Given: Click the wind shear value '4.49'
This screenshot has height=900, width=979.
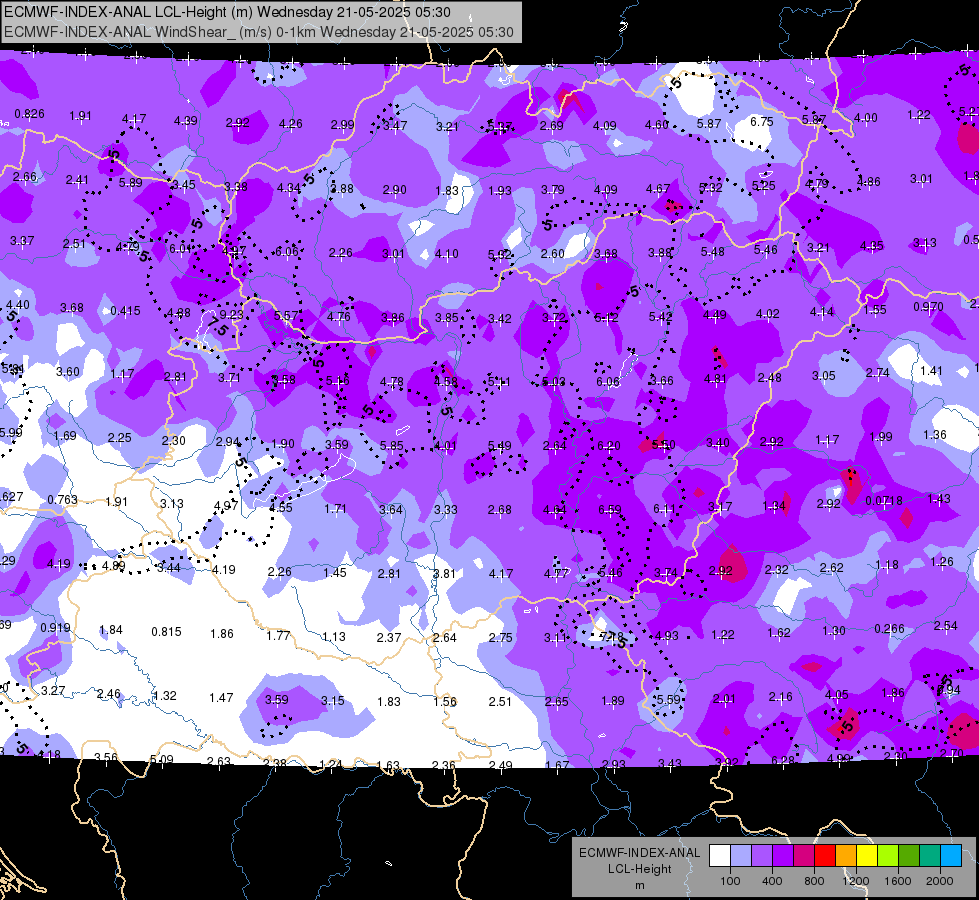Looking at the screenshot, I should coord(714,315).
